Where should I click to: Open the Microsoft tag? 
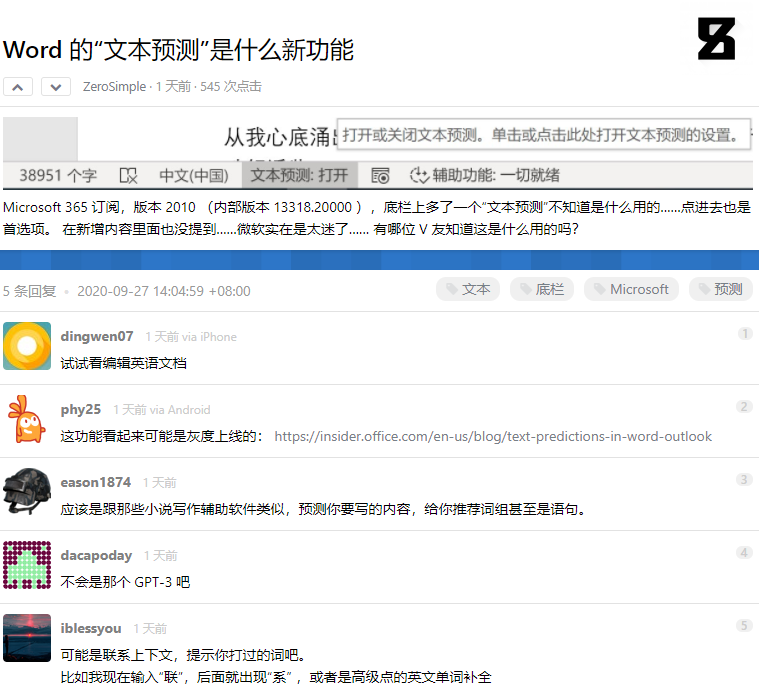point(631,290)
